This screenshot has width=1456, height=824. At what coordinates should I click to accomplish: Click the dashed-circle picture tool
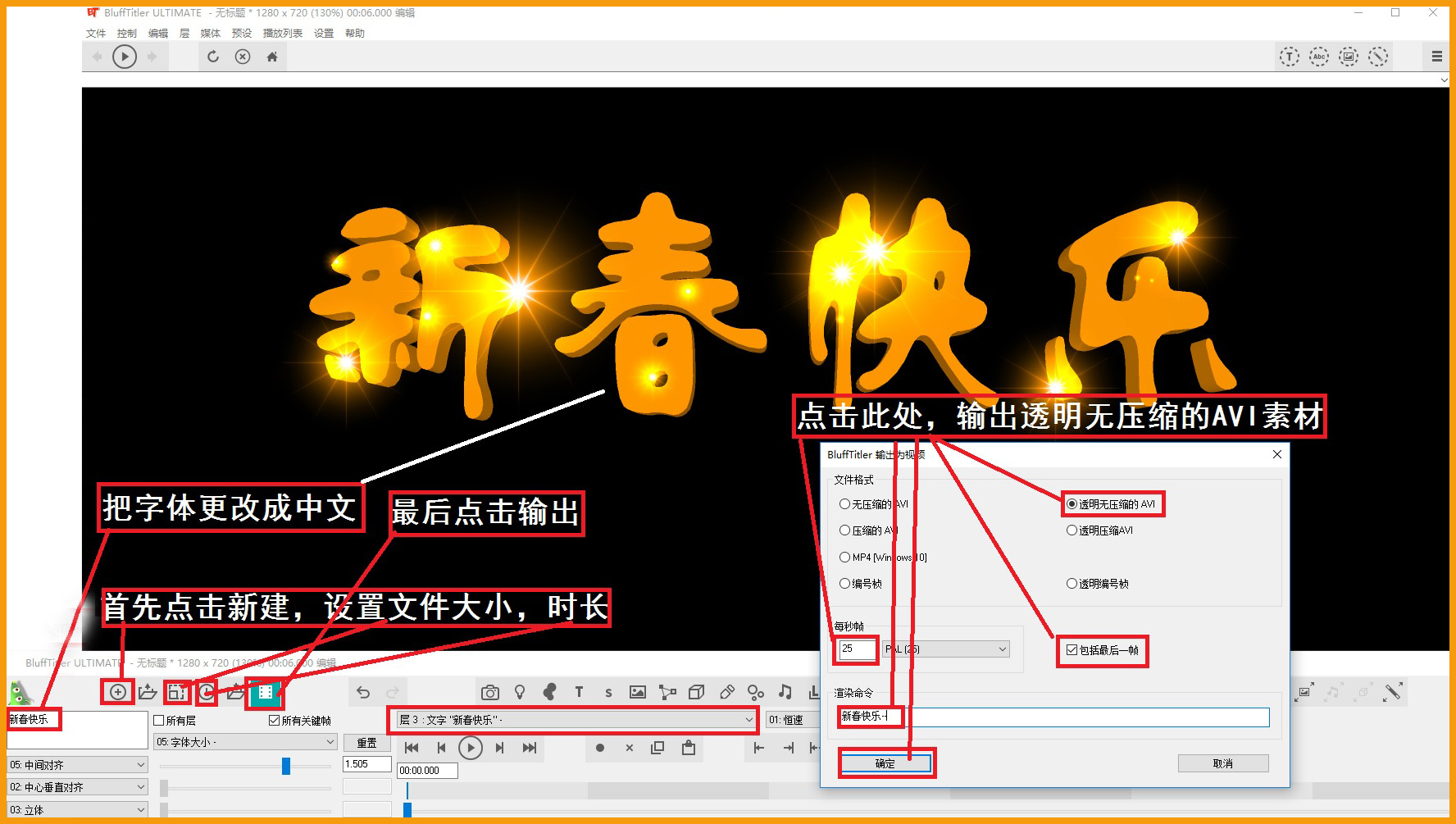(1349, 57)
